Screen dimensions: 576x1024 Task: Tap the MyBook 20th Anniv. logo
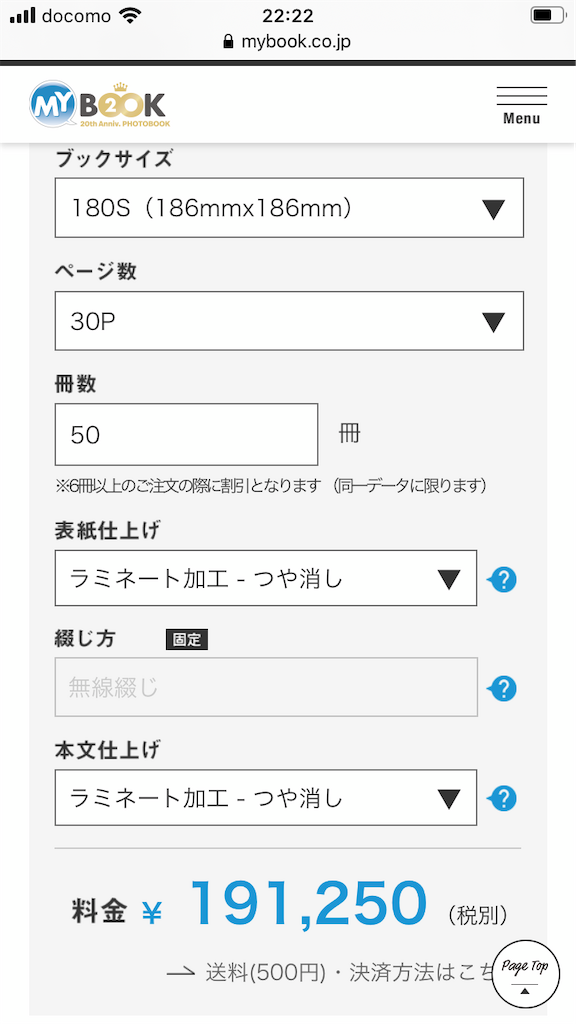pos(99,104)
